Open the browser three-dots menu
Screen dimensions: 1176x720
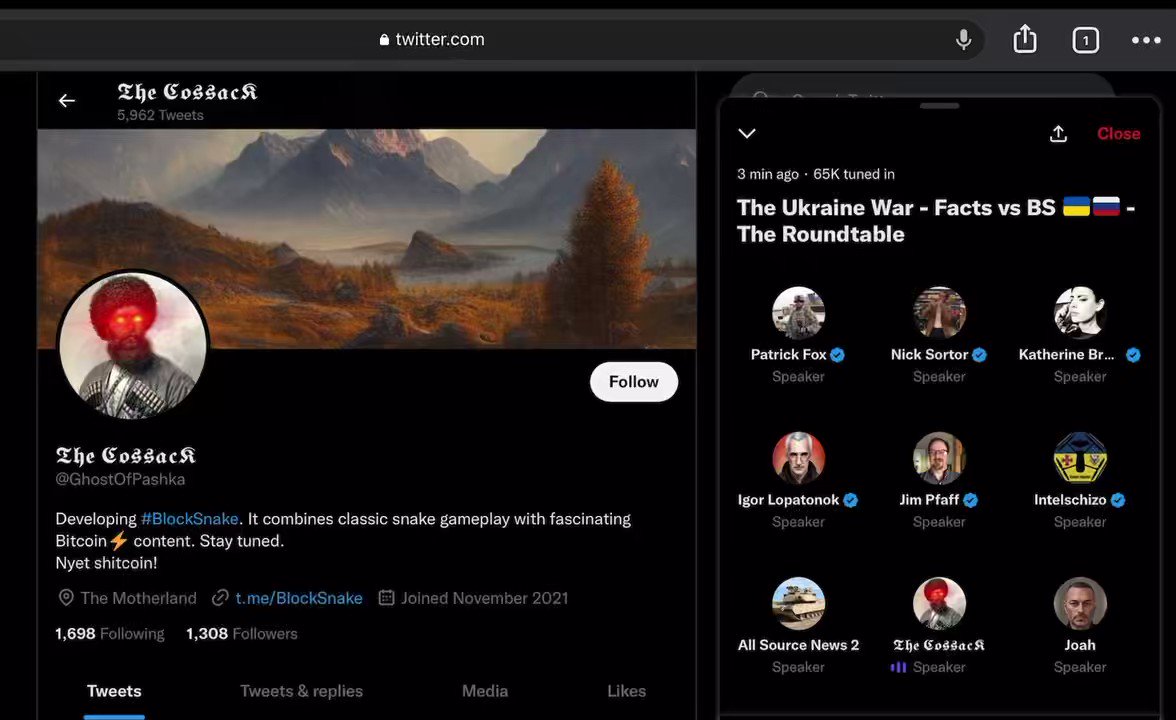pos(1146,40)
